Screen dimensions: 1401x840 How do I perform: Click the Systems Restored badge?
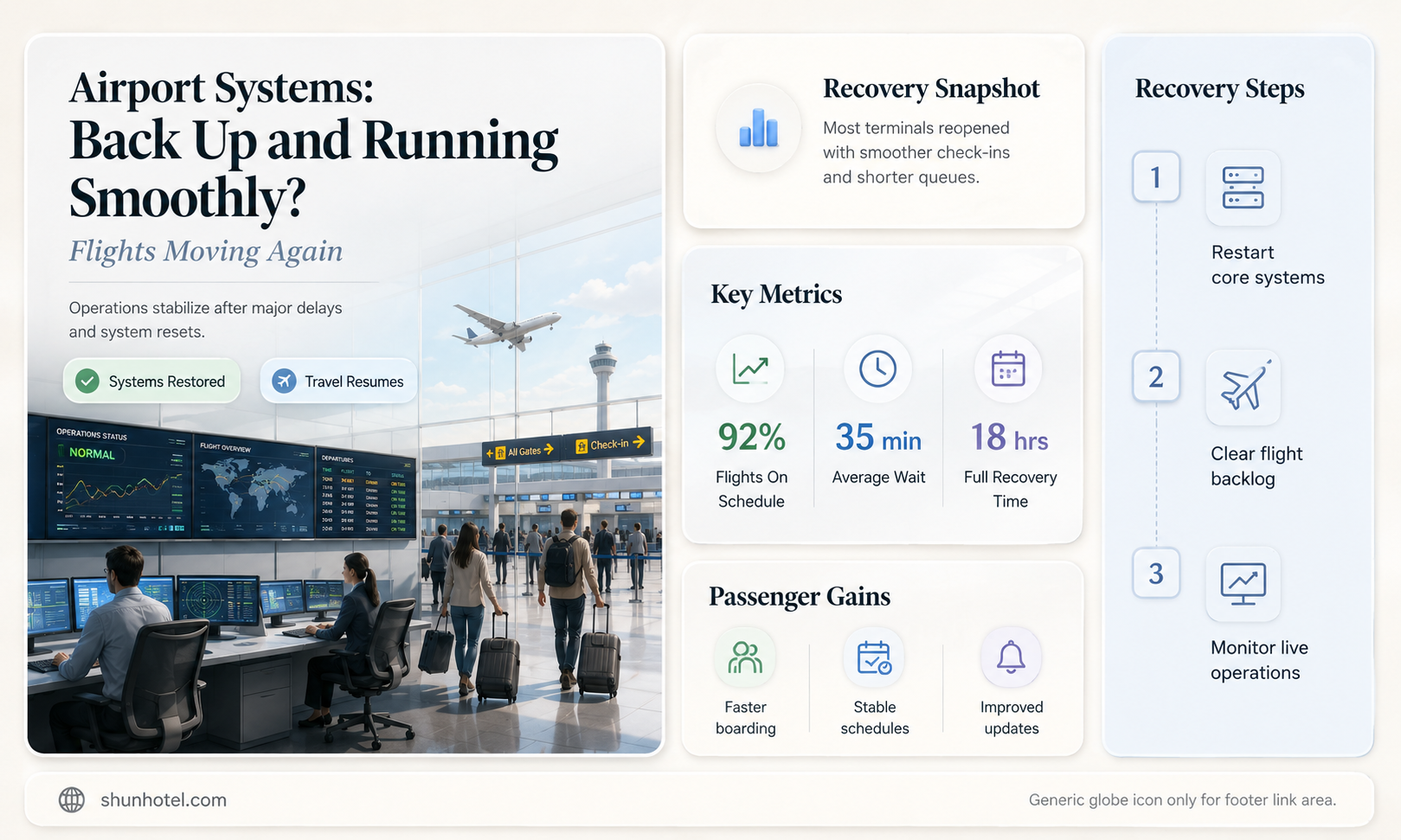(151, 382)
